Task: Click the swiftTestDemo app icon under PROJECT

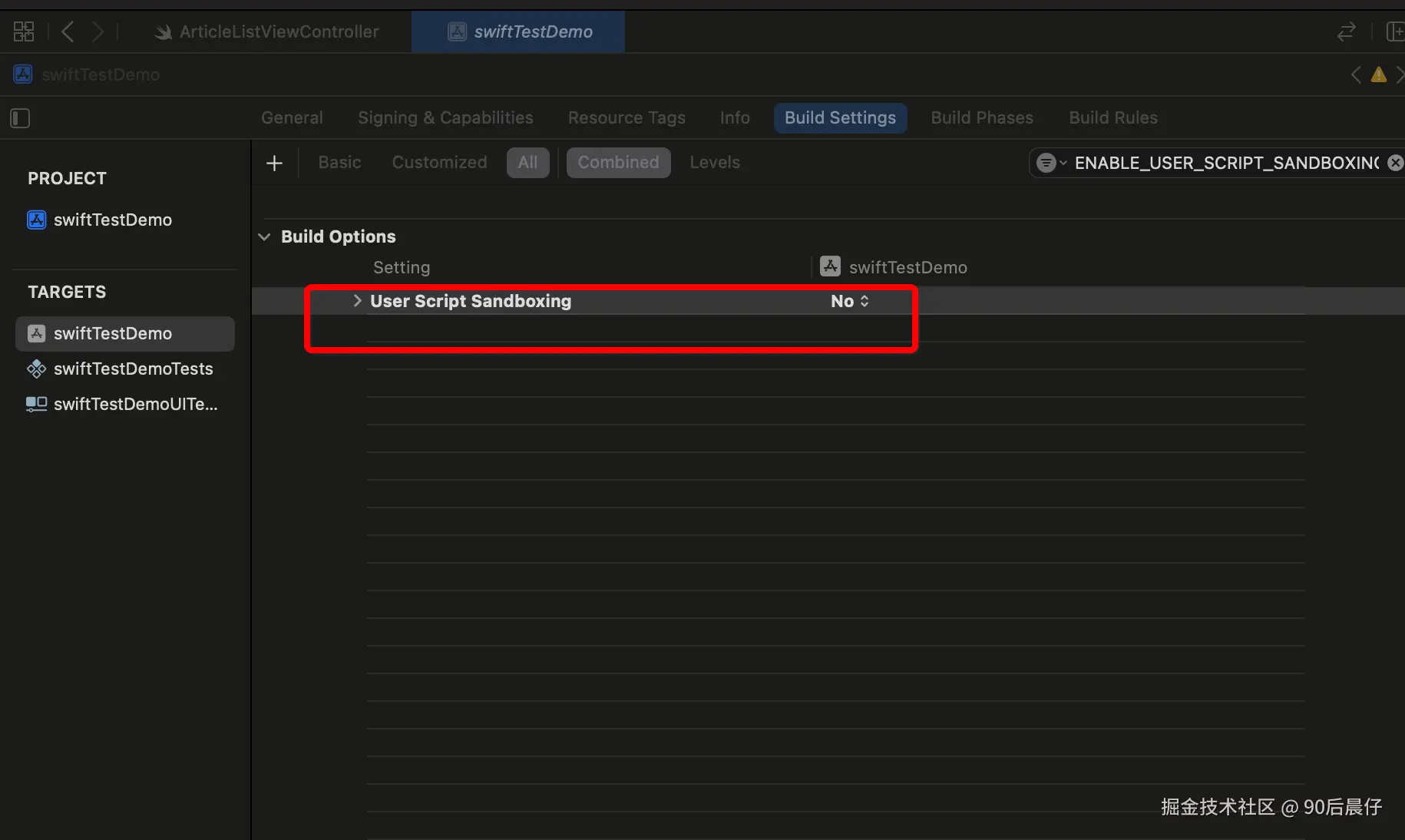Action: [36, 220]
